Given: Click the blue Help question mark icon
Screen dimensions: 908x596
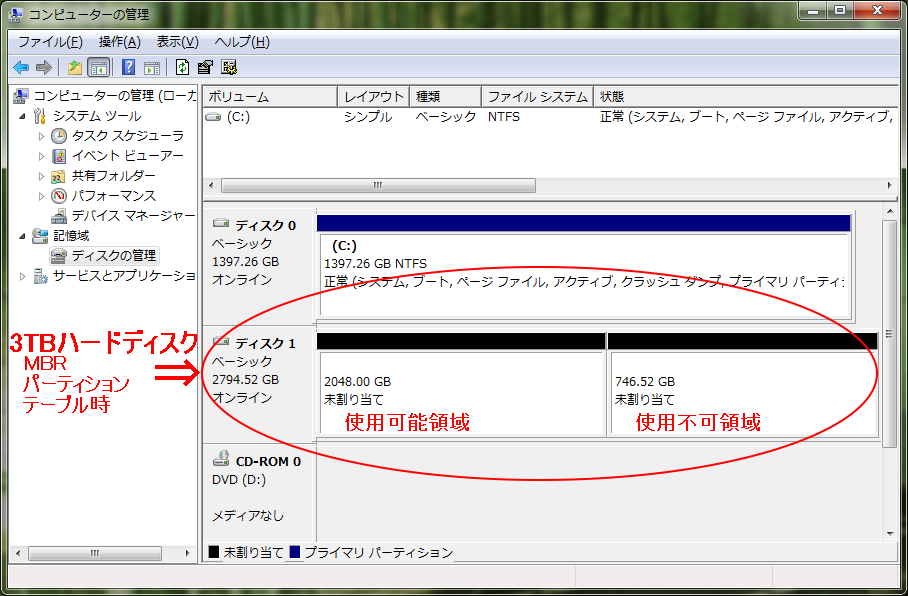Looking at the screenshot, I should (x=128, y=67).
